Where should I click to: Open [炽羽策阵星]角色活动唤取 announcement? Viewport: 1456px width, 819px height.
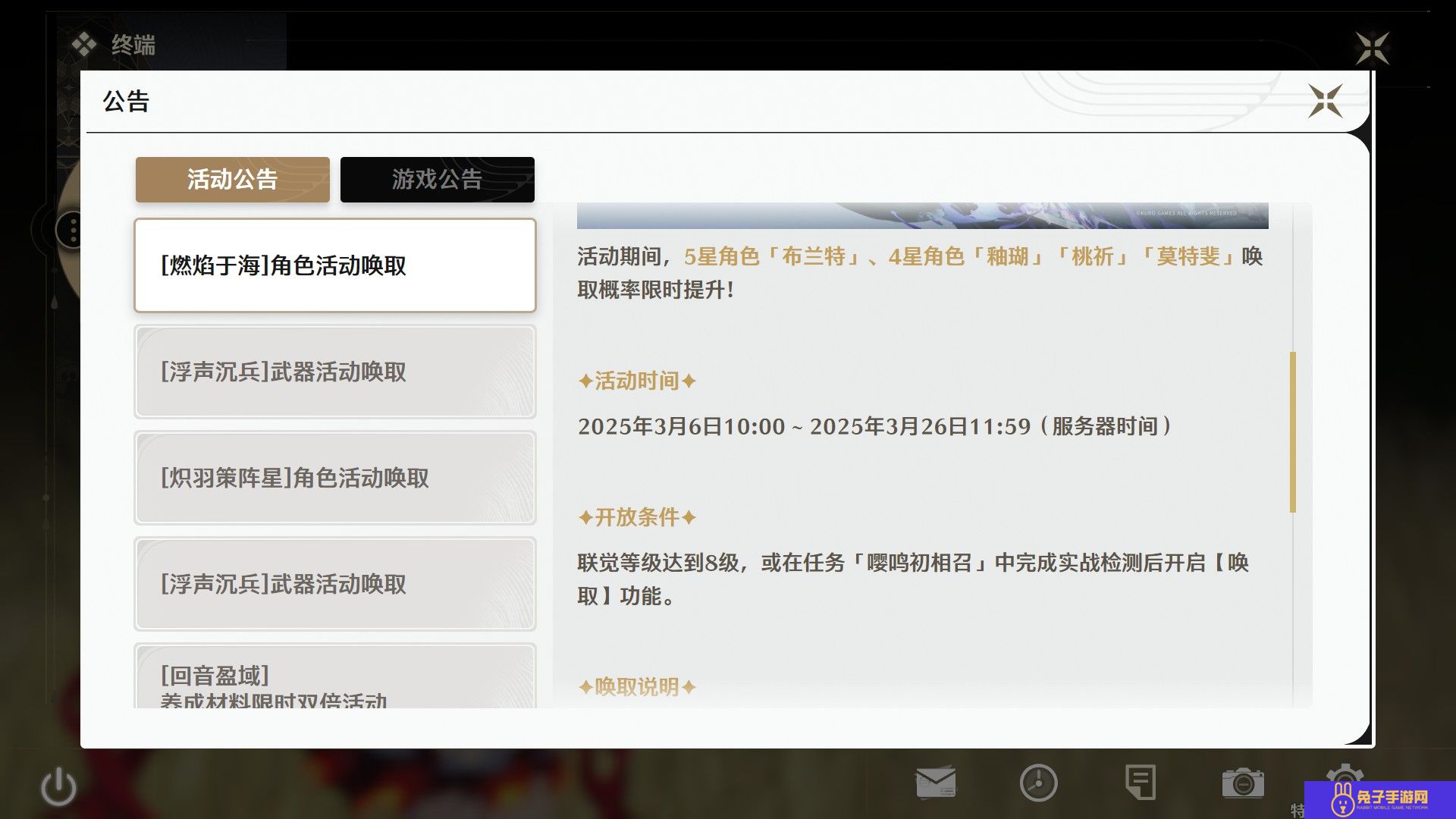tap(335, 478)
